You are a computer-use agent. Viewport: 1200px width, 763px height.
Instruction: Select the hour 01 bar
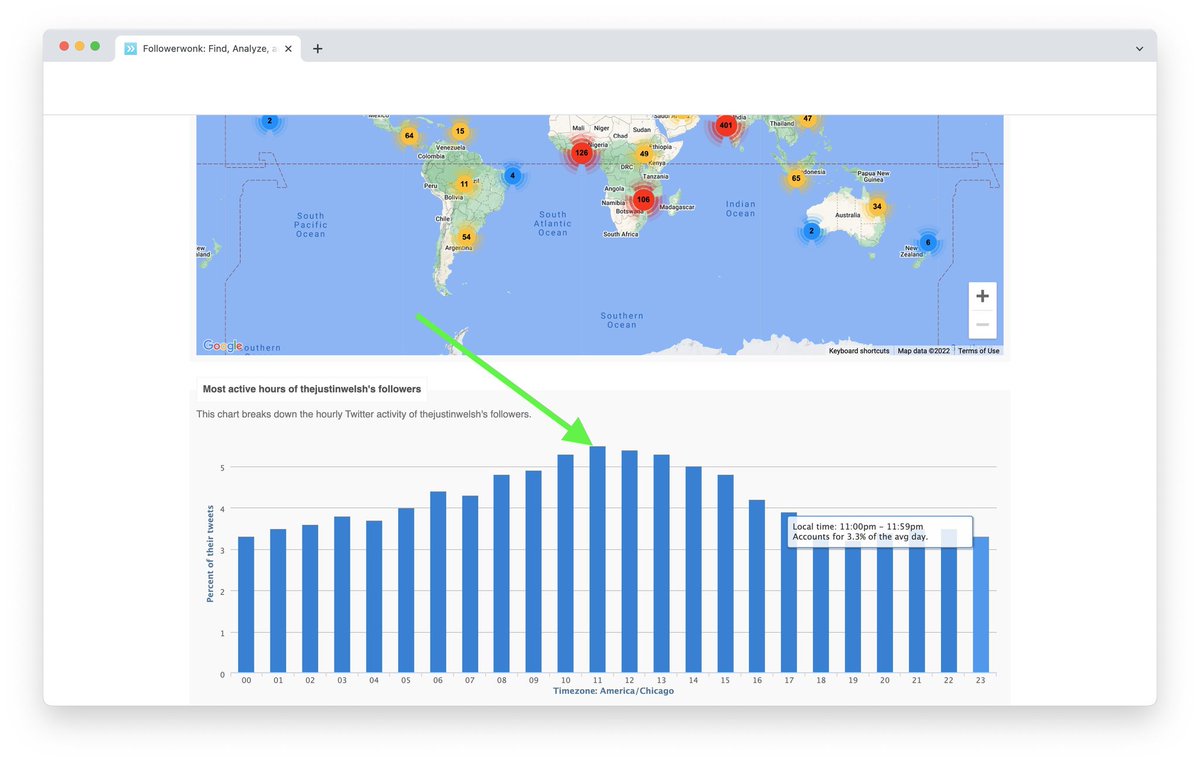(x=278, y=600)
